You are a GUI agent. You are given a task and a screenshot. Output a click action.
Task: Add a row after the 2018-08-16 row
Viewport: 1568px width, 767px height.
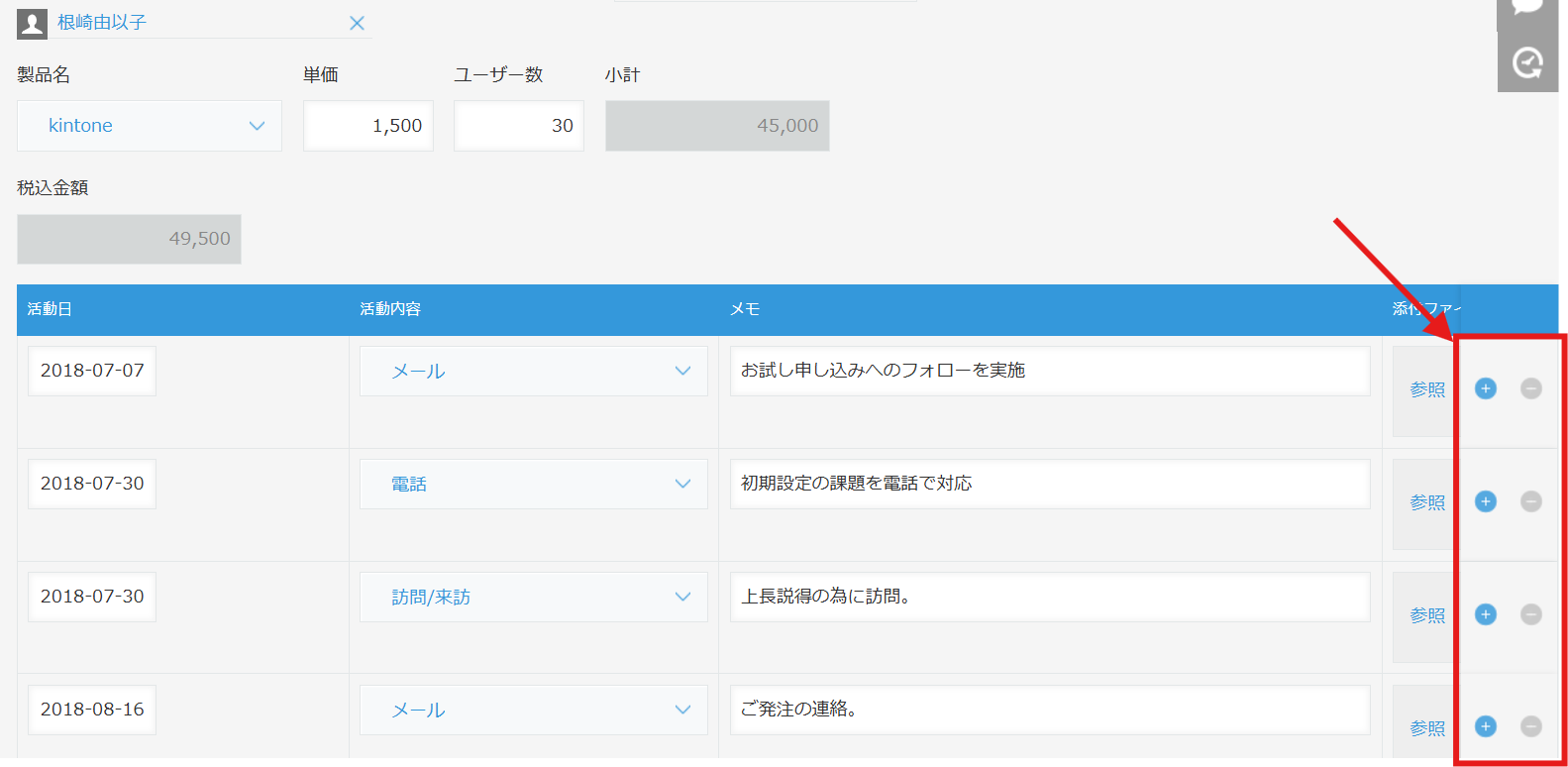(1485, 726)
